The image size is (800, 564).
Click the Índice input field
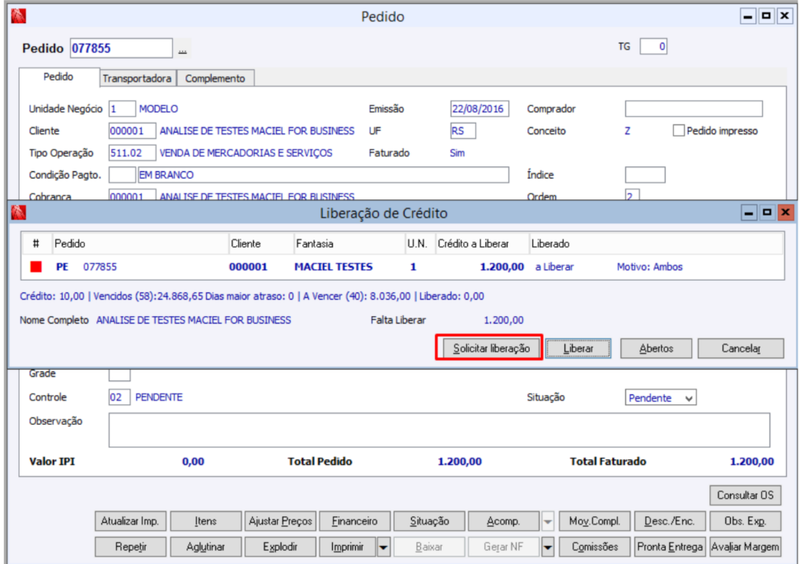pos(645,175)
